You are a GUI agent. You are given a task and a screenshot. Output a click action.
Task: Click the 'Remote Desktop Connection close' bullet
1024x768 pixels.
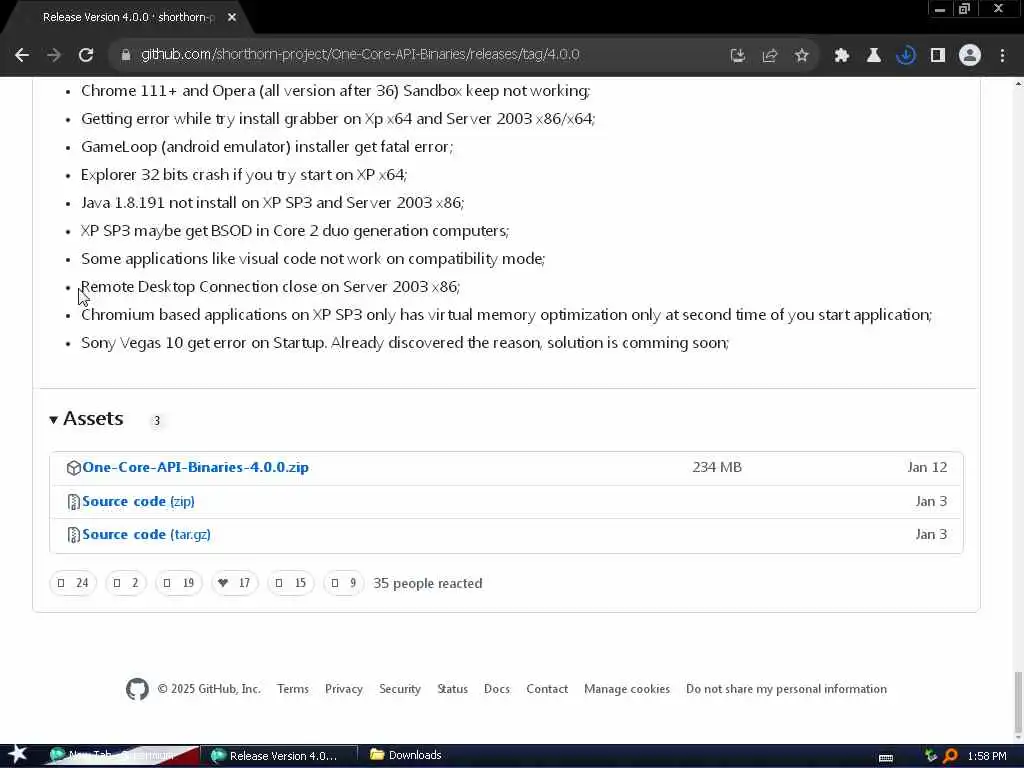pos(270,287)
